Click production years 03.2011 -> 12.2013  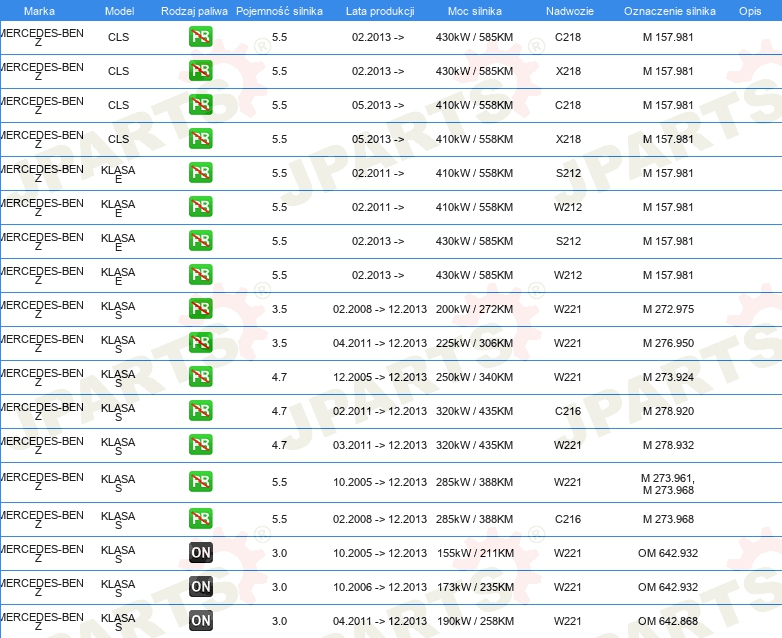[x=380, y=445]
